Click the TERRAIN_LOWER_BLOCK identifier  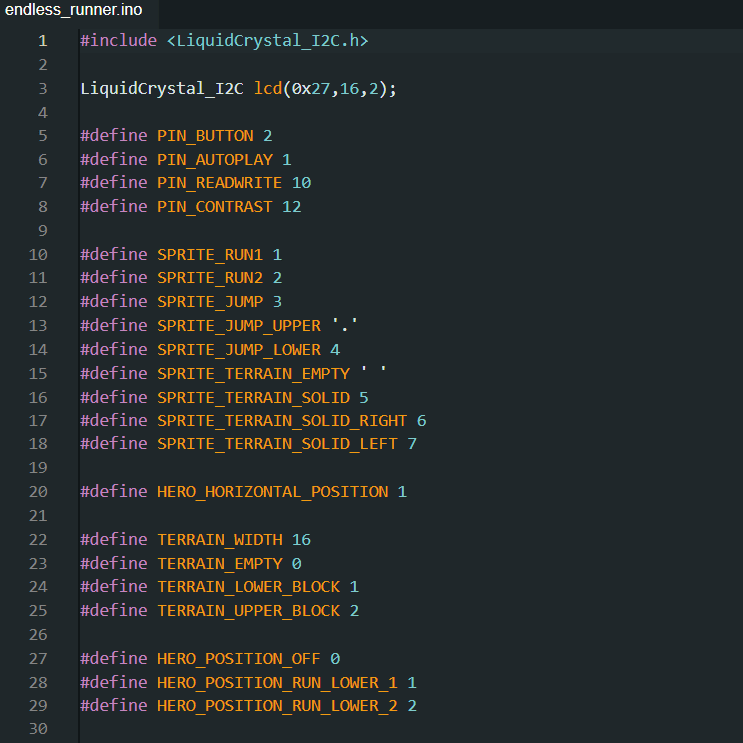click(248, 587)
